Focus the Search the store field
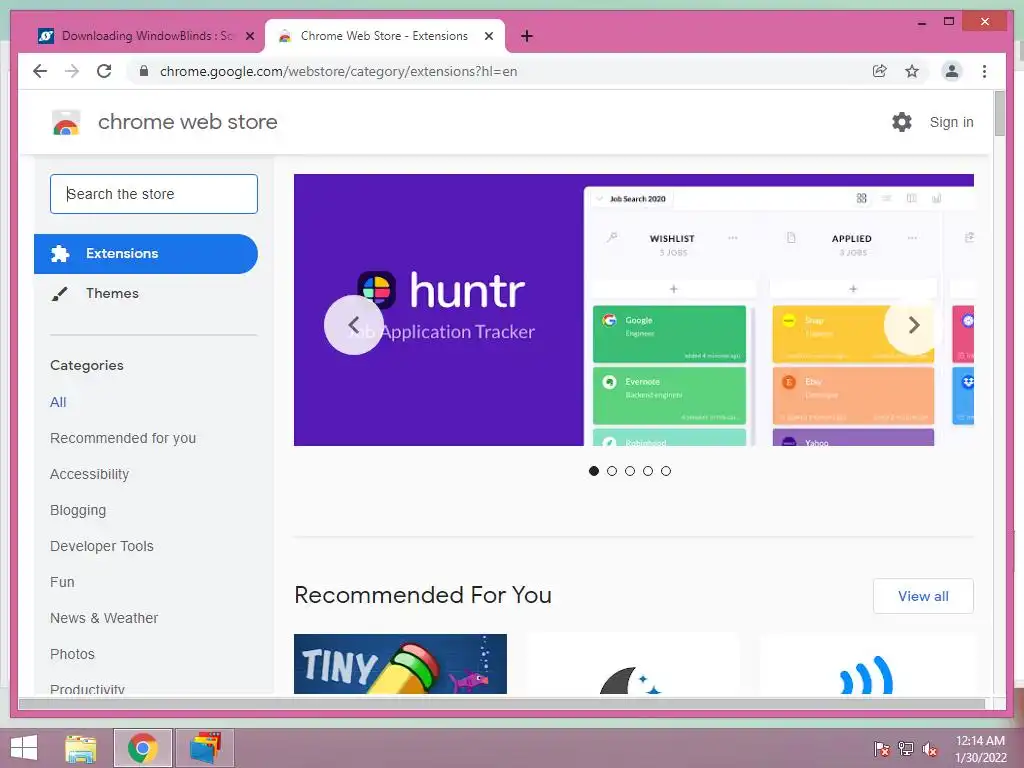The width and height of the screenshot is (1024, 768). [154, 194]
